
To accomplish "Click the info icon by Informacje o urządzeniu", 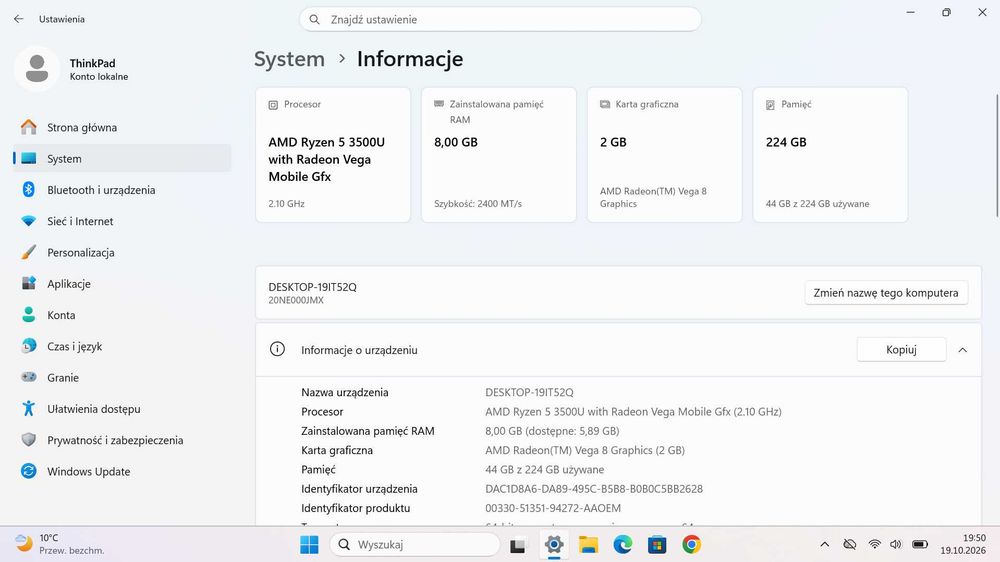I will [277, 349].
